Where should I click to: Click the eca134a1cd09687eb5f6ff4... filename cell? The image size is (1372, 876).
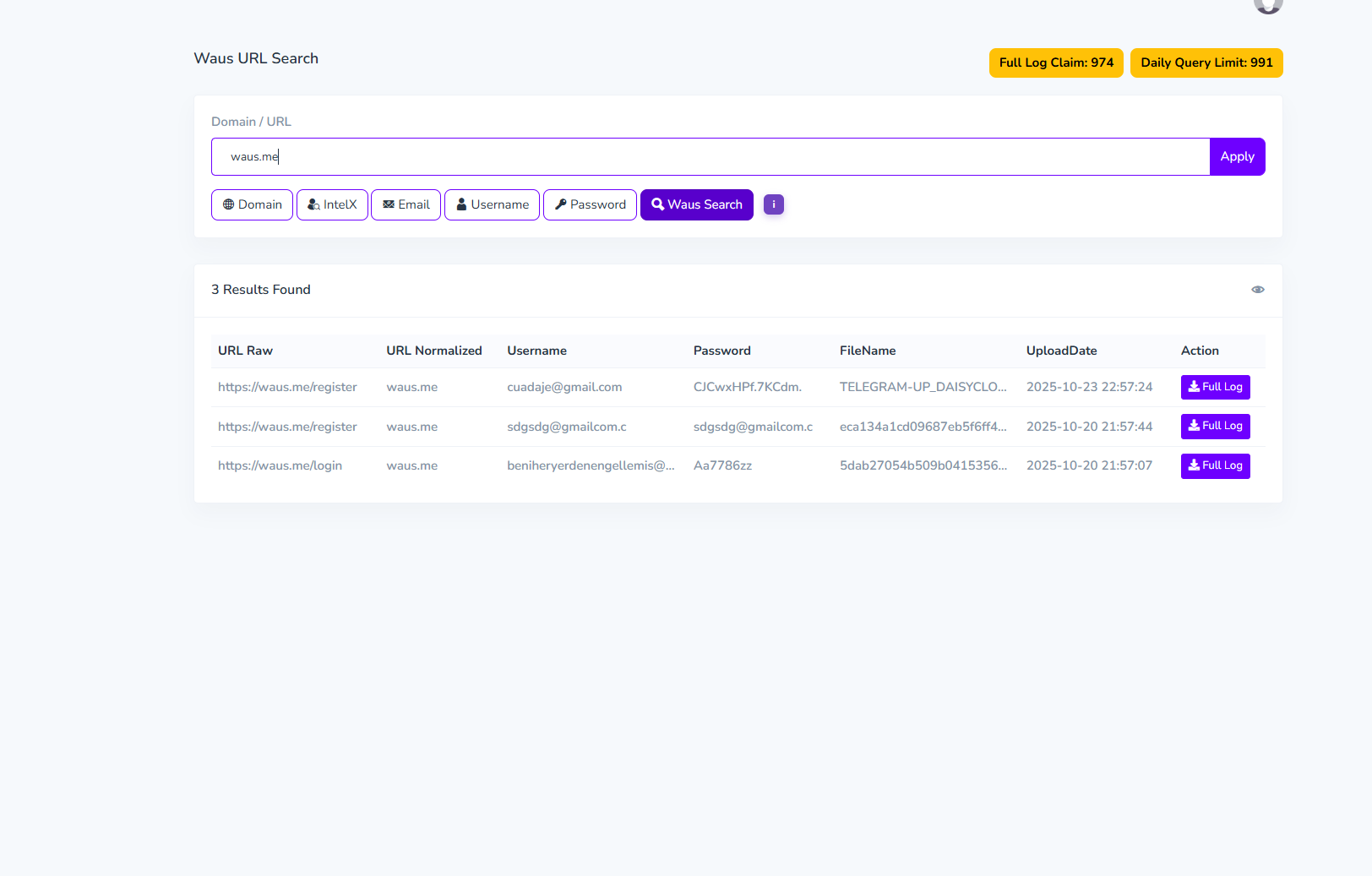(x=923, y=427)
